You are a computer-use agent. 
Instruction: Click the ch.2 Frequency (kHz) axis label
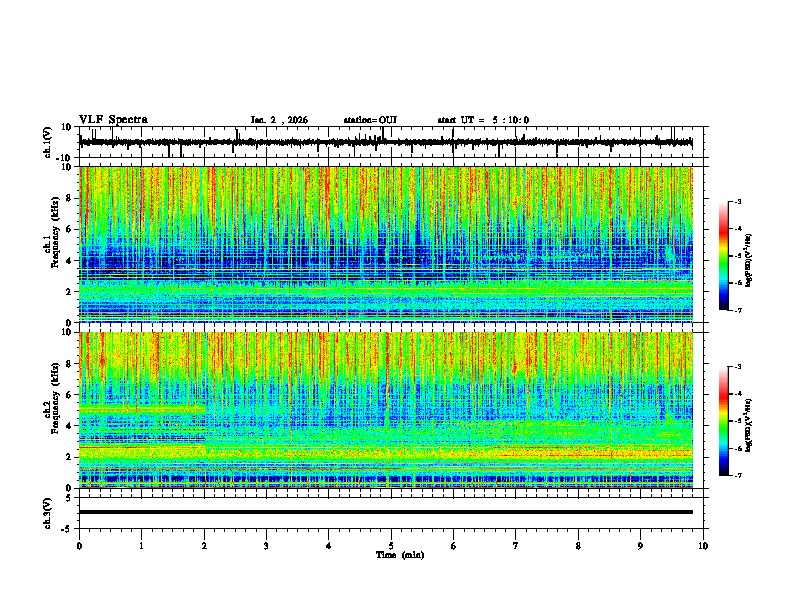(x=54, y=397)
